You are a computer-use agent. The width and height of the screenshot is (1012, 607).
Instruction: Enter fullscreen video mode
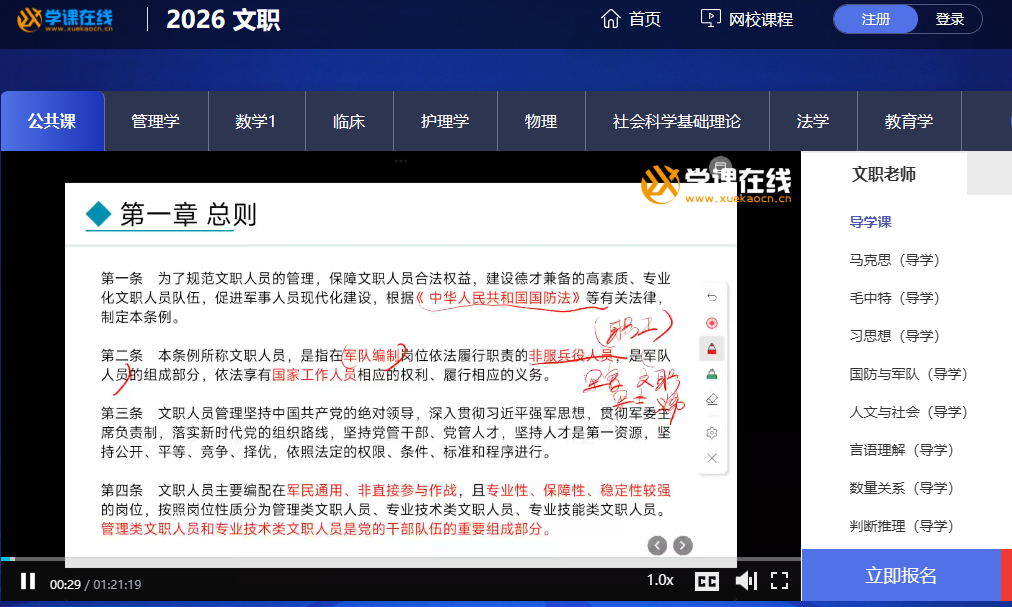pos(780,581)
